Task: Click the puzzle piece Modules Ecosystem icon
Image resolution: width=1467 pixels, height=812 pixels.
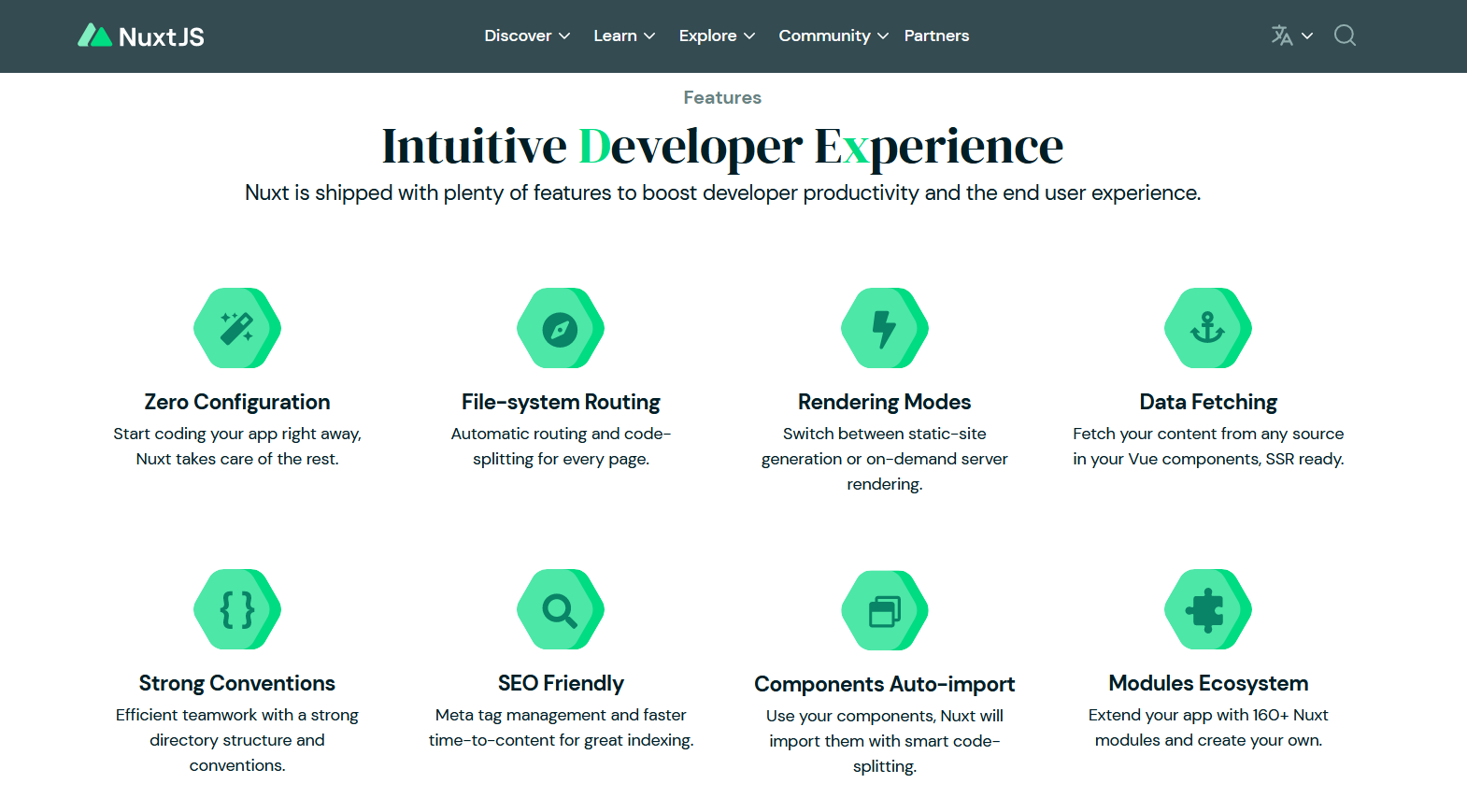Action: 1208,609
